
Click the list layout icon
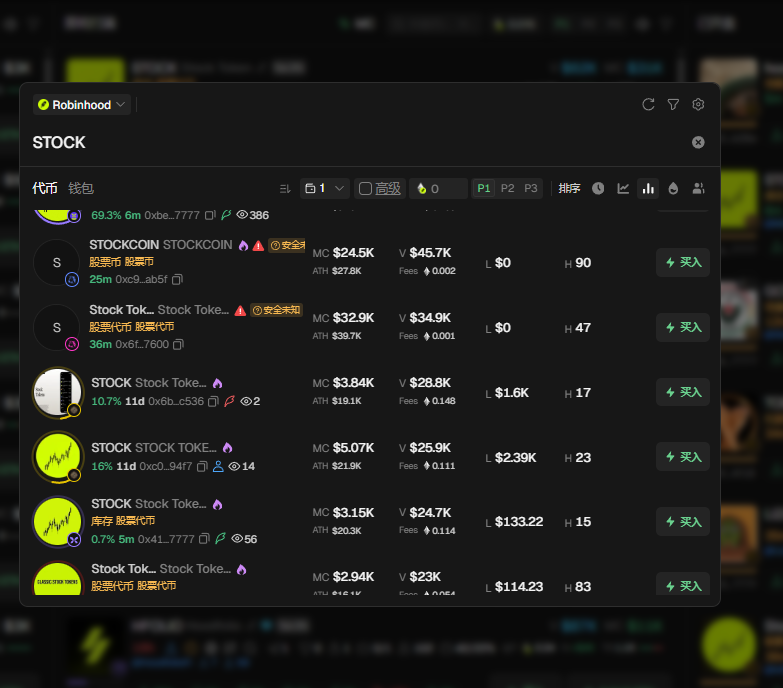coord(285,189)
